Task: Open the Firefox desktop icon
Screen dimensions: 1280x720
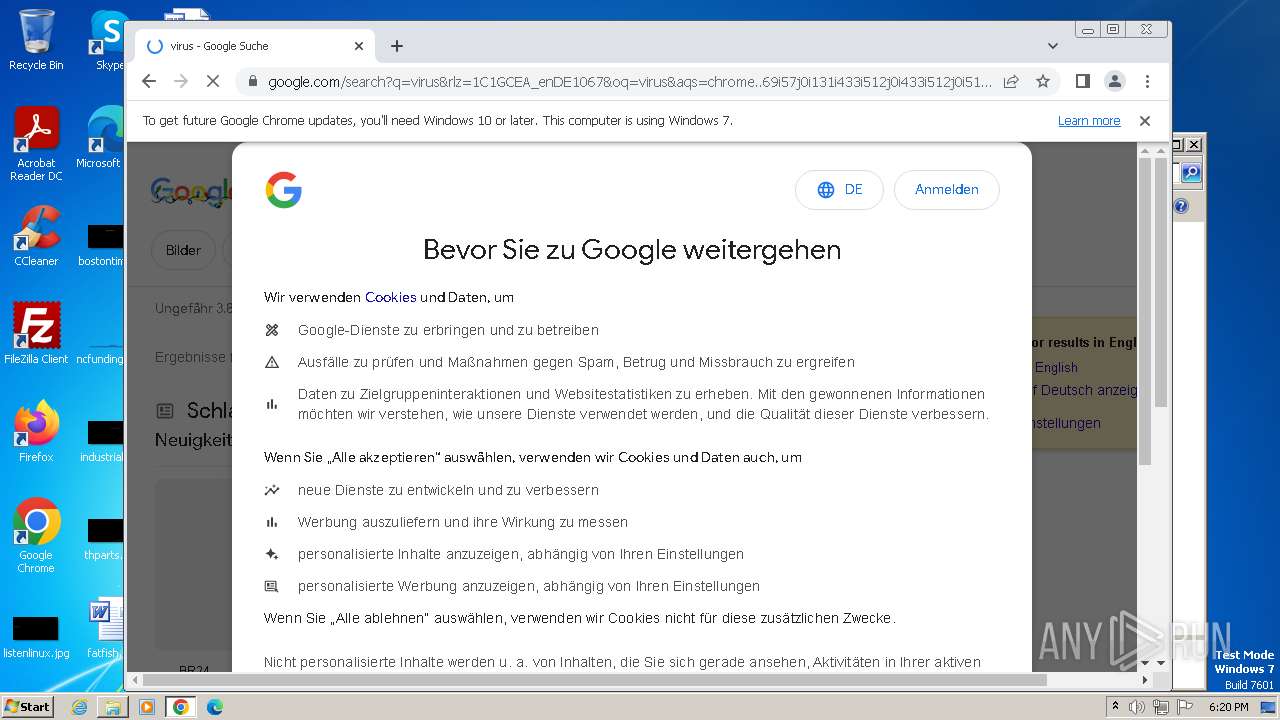Action: click(x=36, y=432)
